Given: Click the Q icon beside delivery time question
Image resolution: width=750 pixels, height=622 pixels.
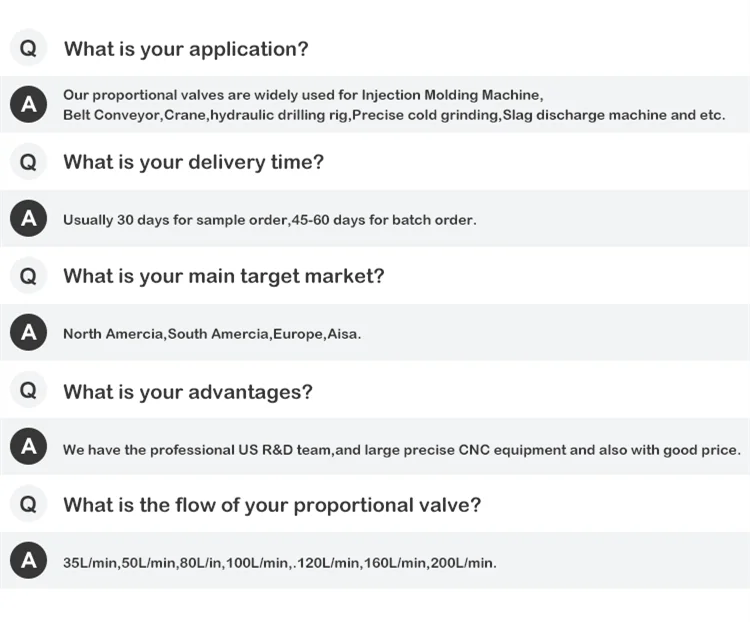Looking at the screenshot, I should (28, 162).
